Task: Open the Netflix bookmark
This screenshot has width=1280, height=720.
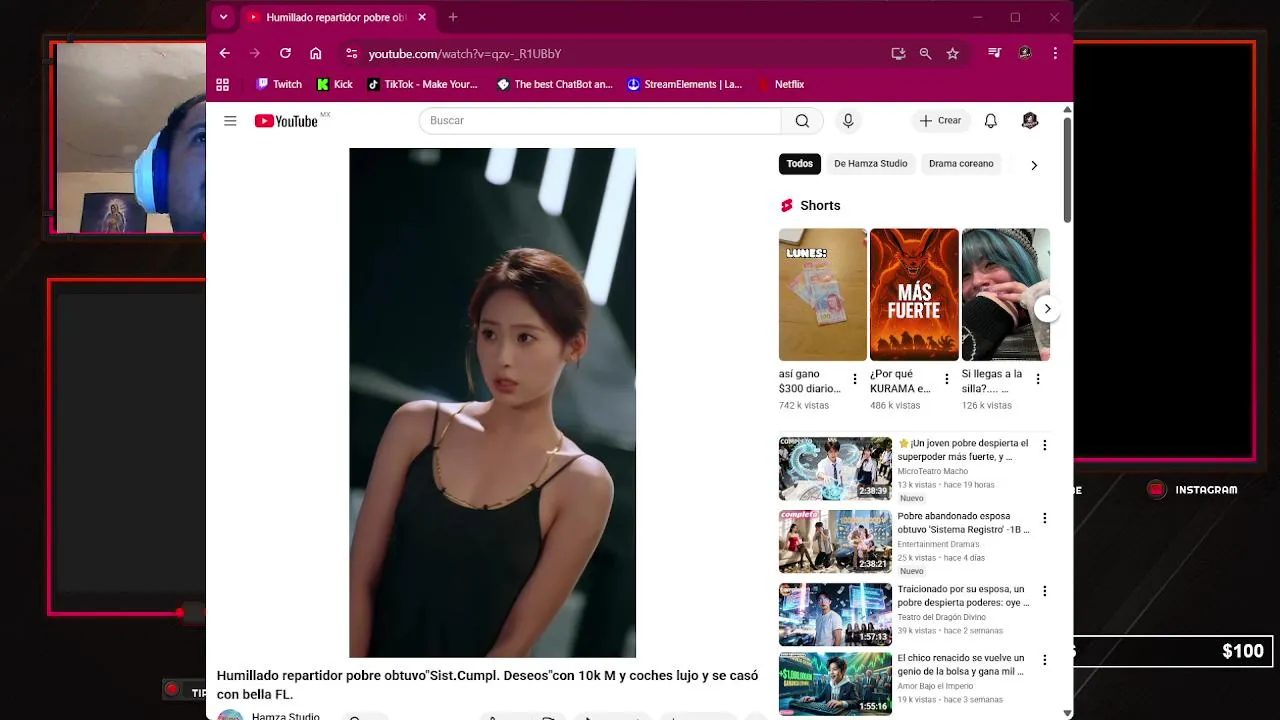Action: [781, 84]
